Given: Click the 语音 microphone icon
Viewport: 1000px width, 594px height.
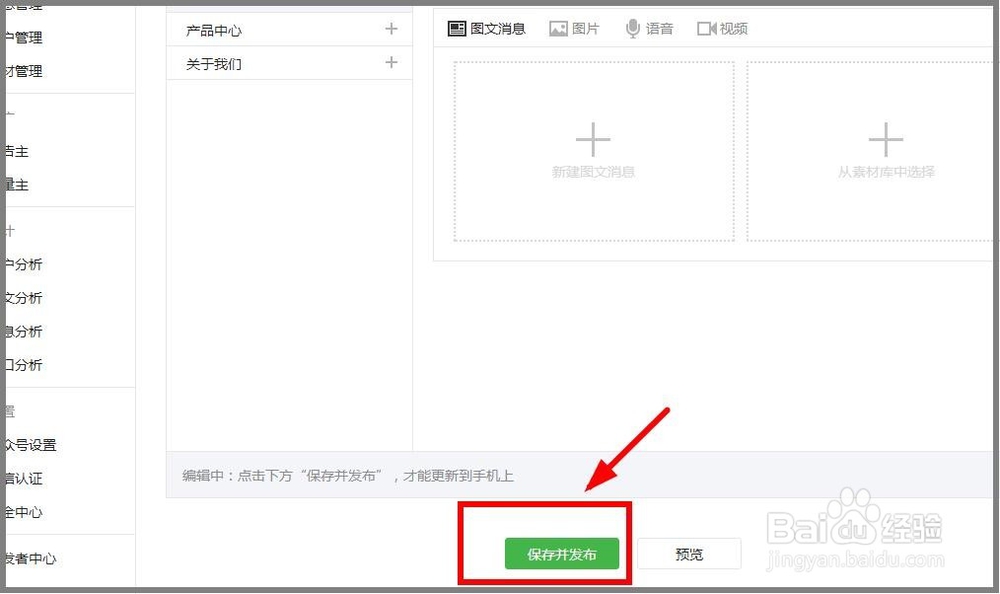Looking at the screenshot, I should 631,28.
